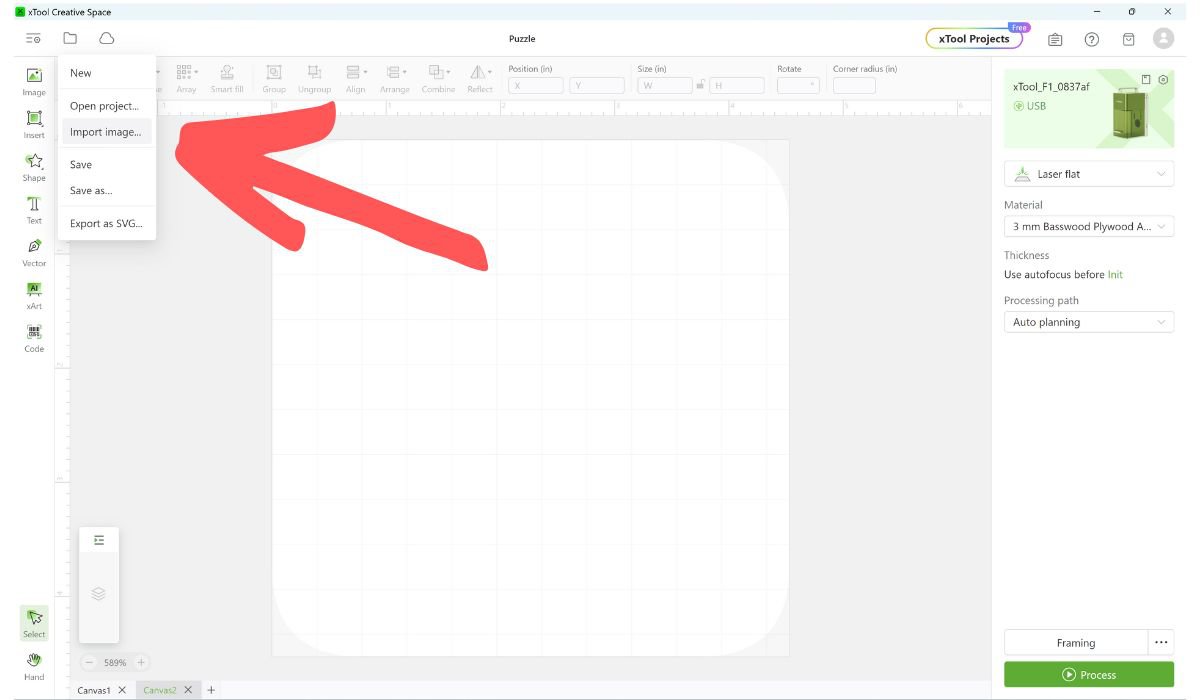Click the Framing button
Image resolution: width=1200 pixels, height=700 pixels.
tap(1075, 643)
